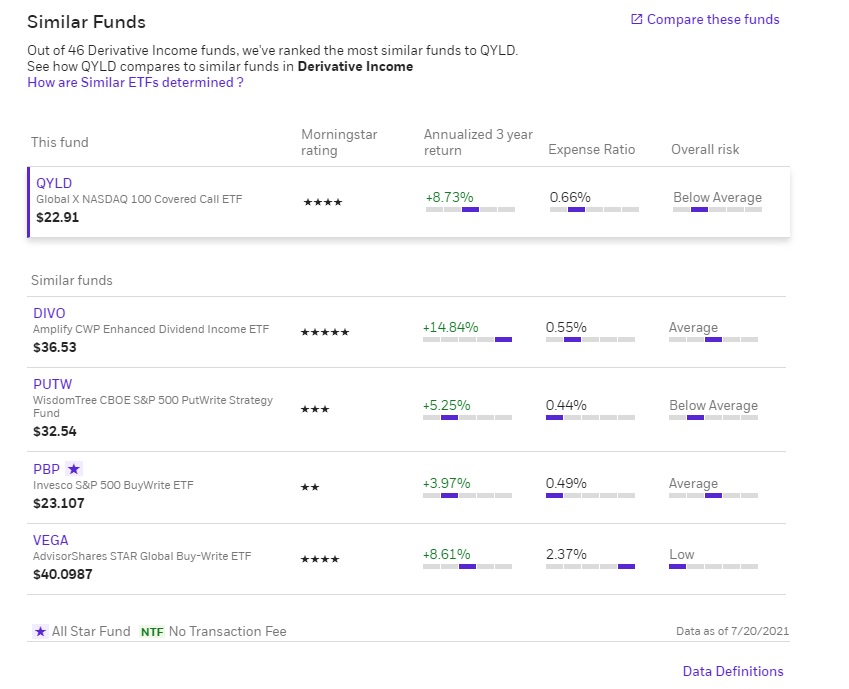This screenshot has height=689, width=849.
Task: Click the $36.53 price of DIVO
Action: [x=55, y=347]
